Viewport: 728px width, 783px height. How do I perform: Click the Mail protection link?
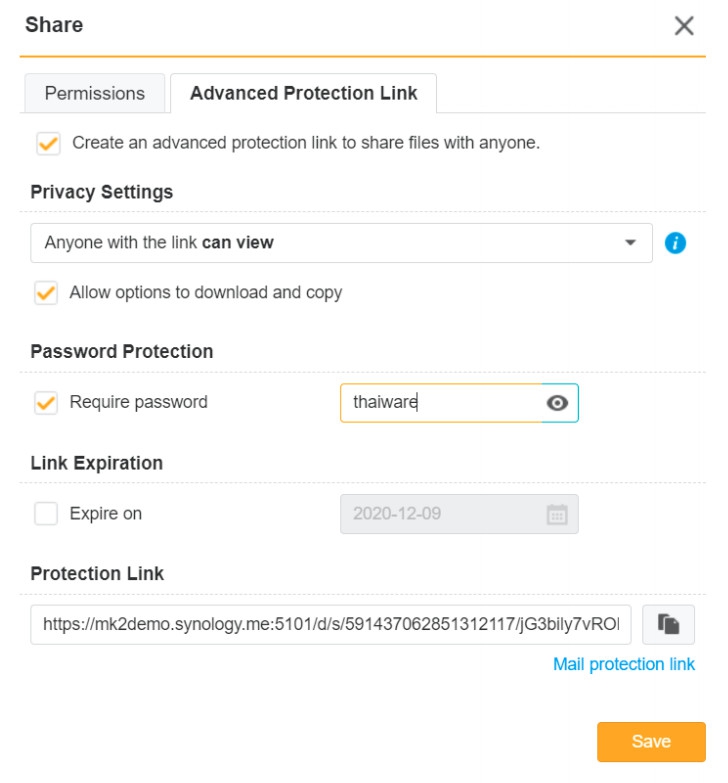click(x=623, y=664)
